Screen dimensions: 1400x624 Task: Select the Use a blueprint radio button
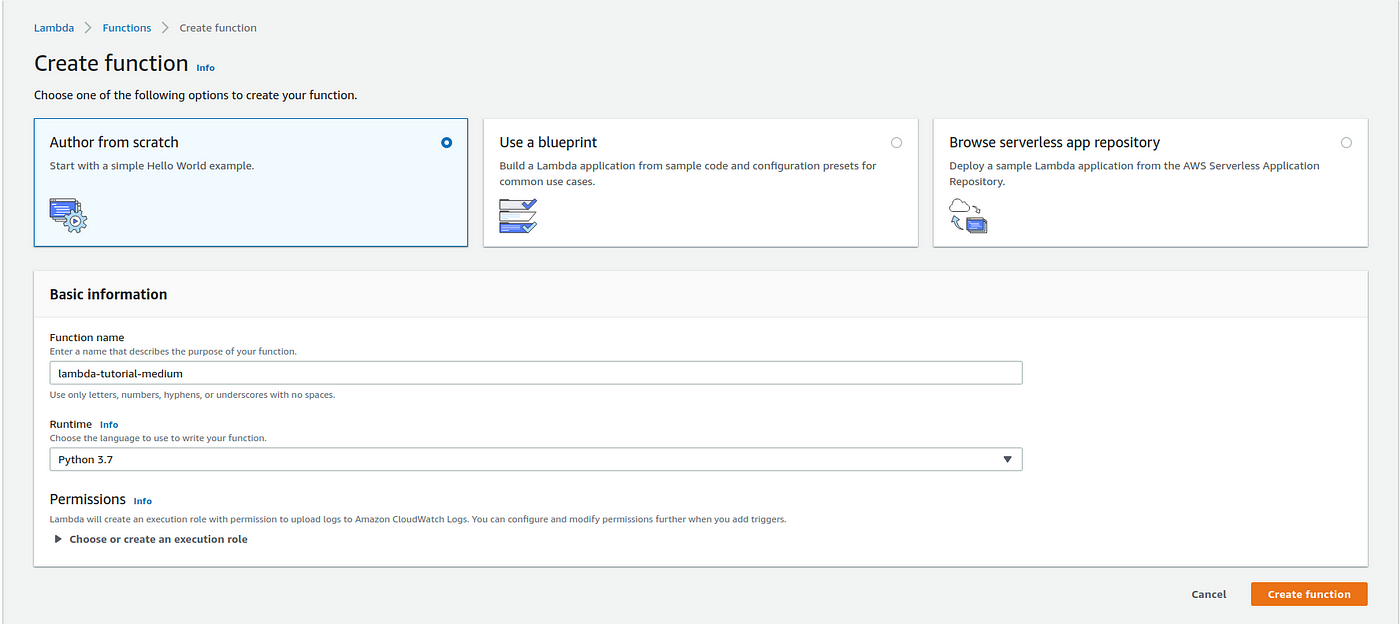896,143
